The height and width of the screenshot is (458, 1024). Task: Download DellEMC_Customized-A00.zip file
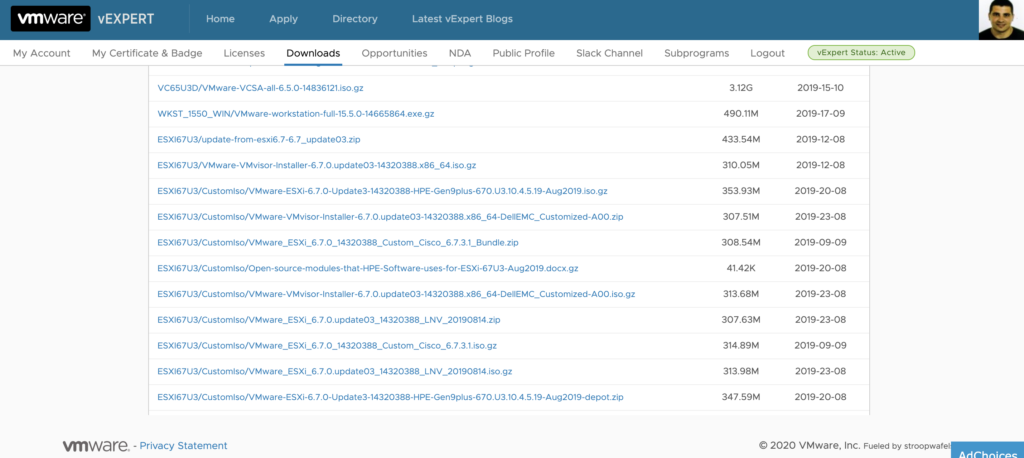pos(391,217)
